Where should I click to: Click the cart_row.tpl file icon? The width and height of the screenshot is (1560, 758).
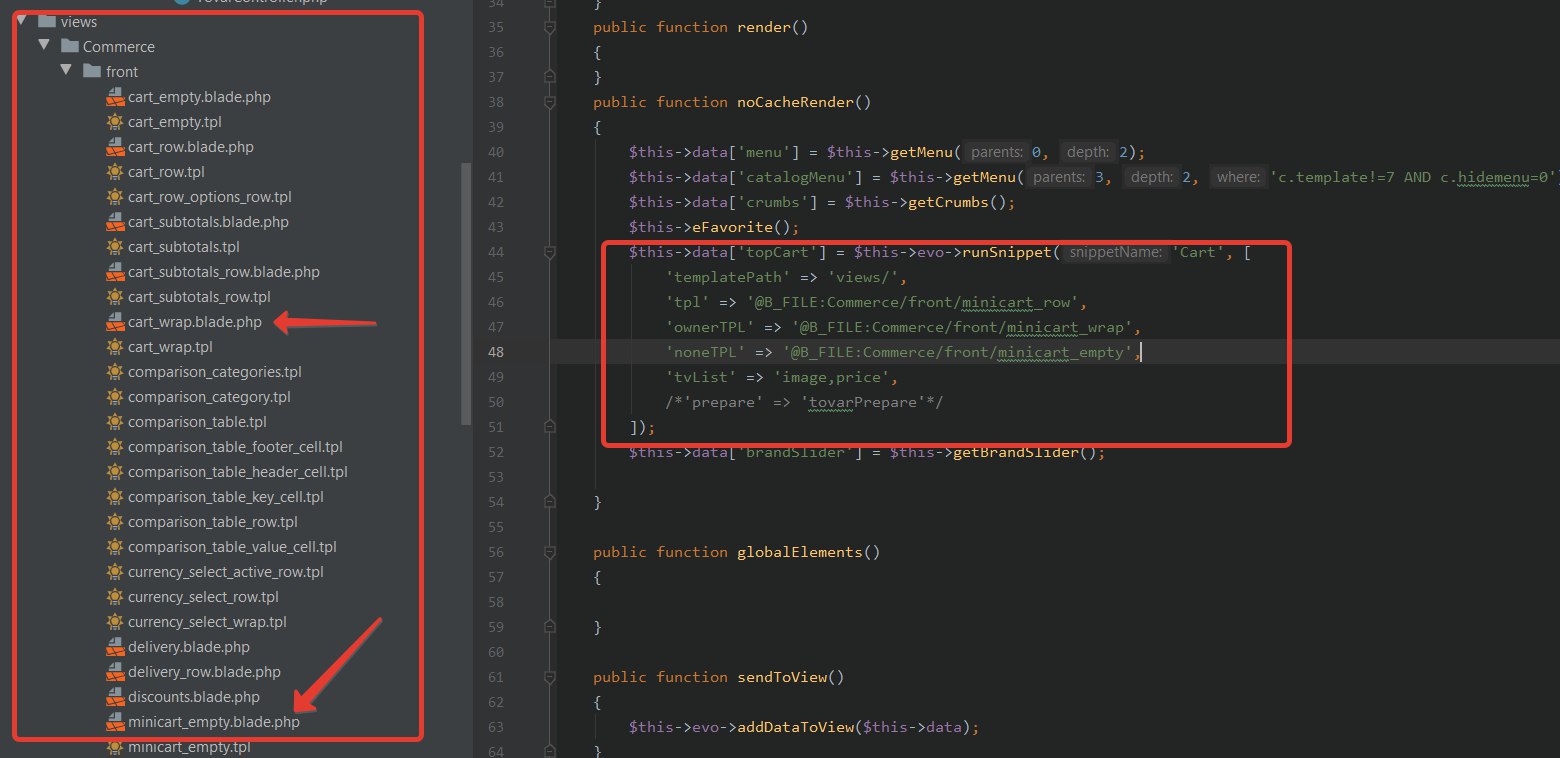click(x=115, y=172)
